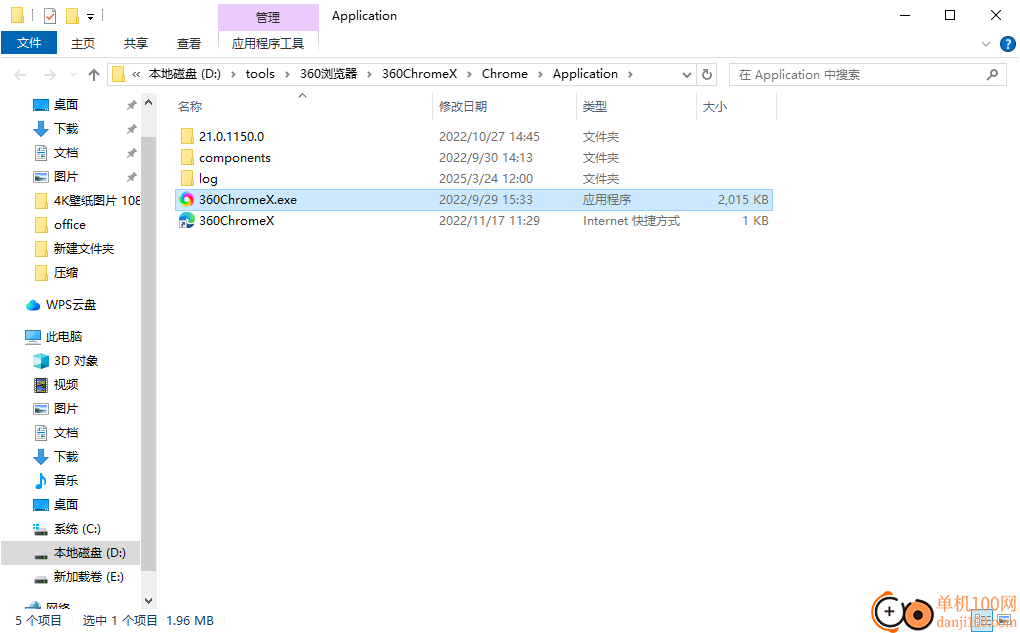Click the Application breadcrumb segment
Screen dimensions: 1020x633
585,74
